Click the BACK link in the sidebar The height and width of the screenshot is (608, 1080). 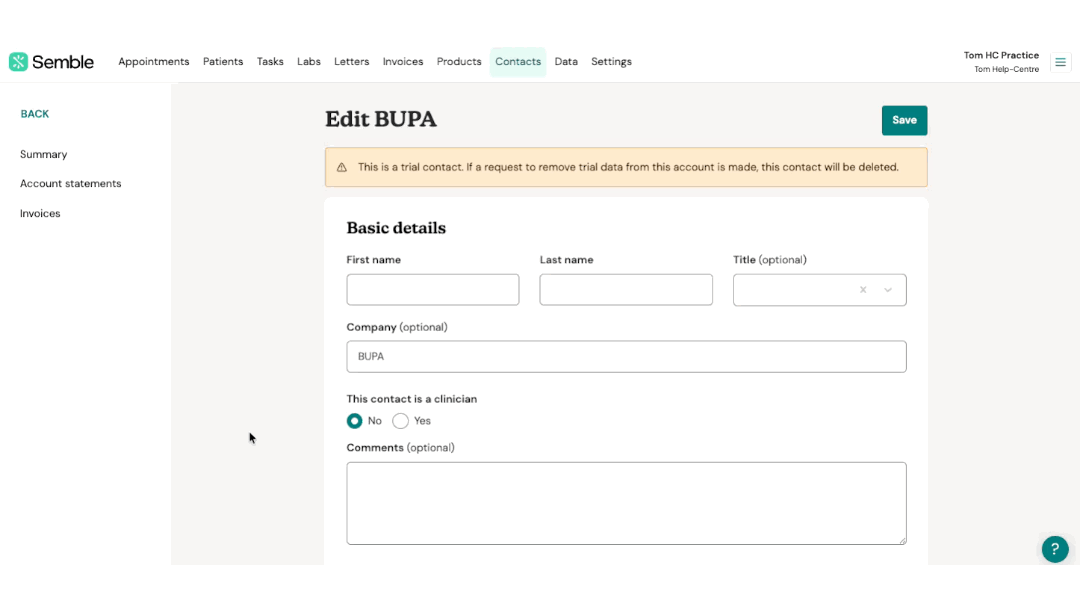click(35, 114)
